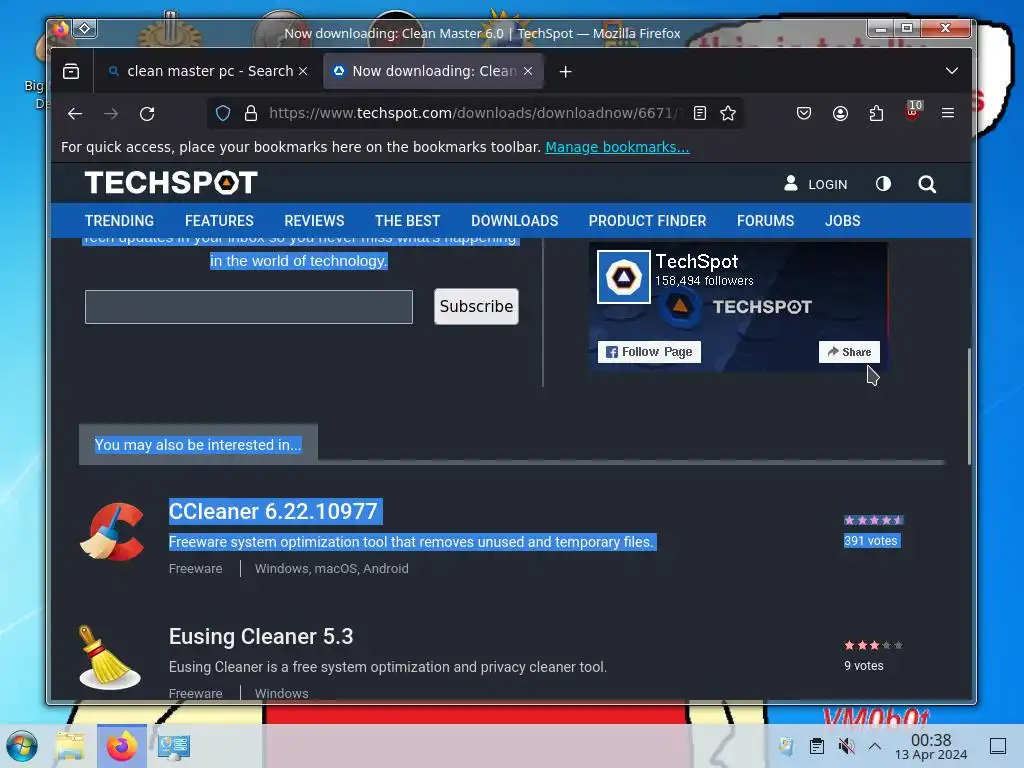The image size is (1024, 768).
Task: Click the Facebook Follow Page button
Action: pos(649,352)
